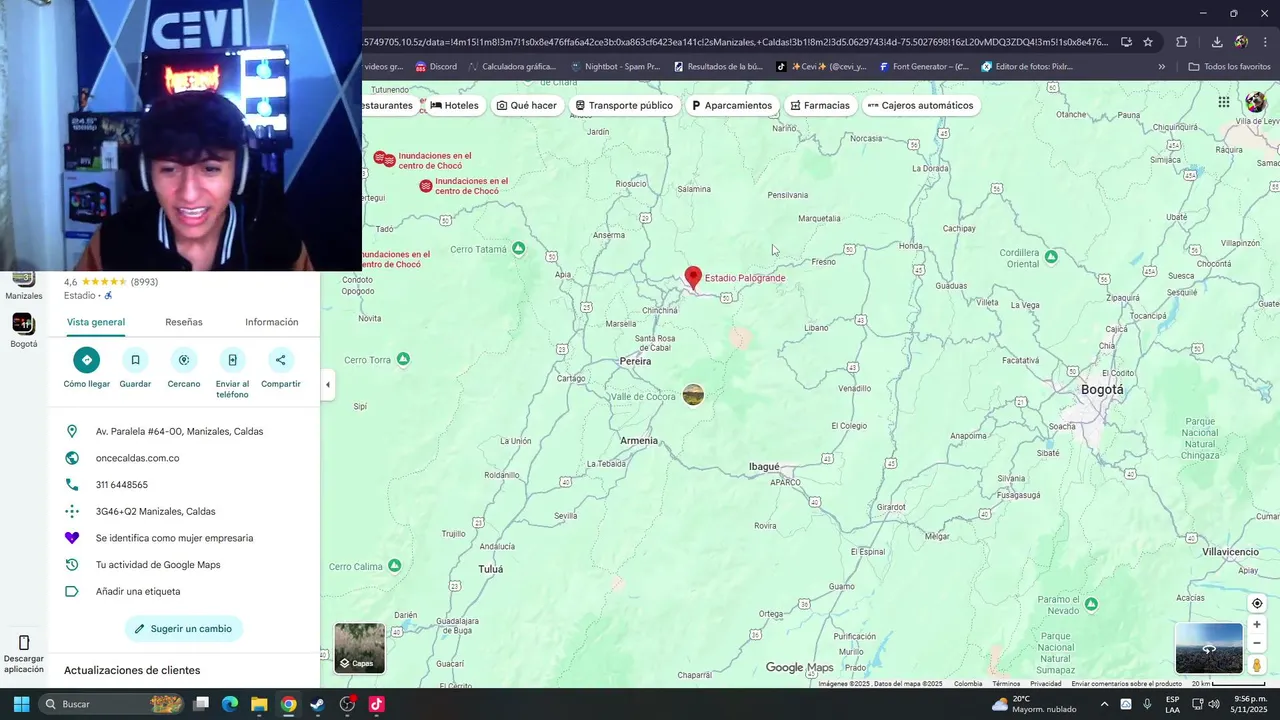
Task: Collapse the side panel with arrow
Action: 327,384
